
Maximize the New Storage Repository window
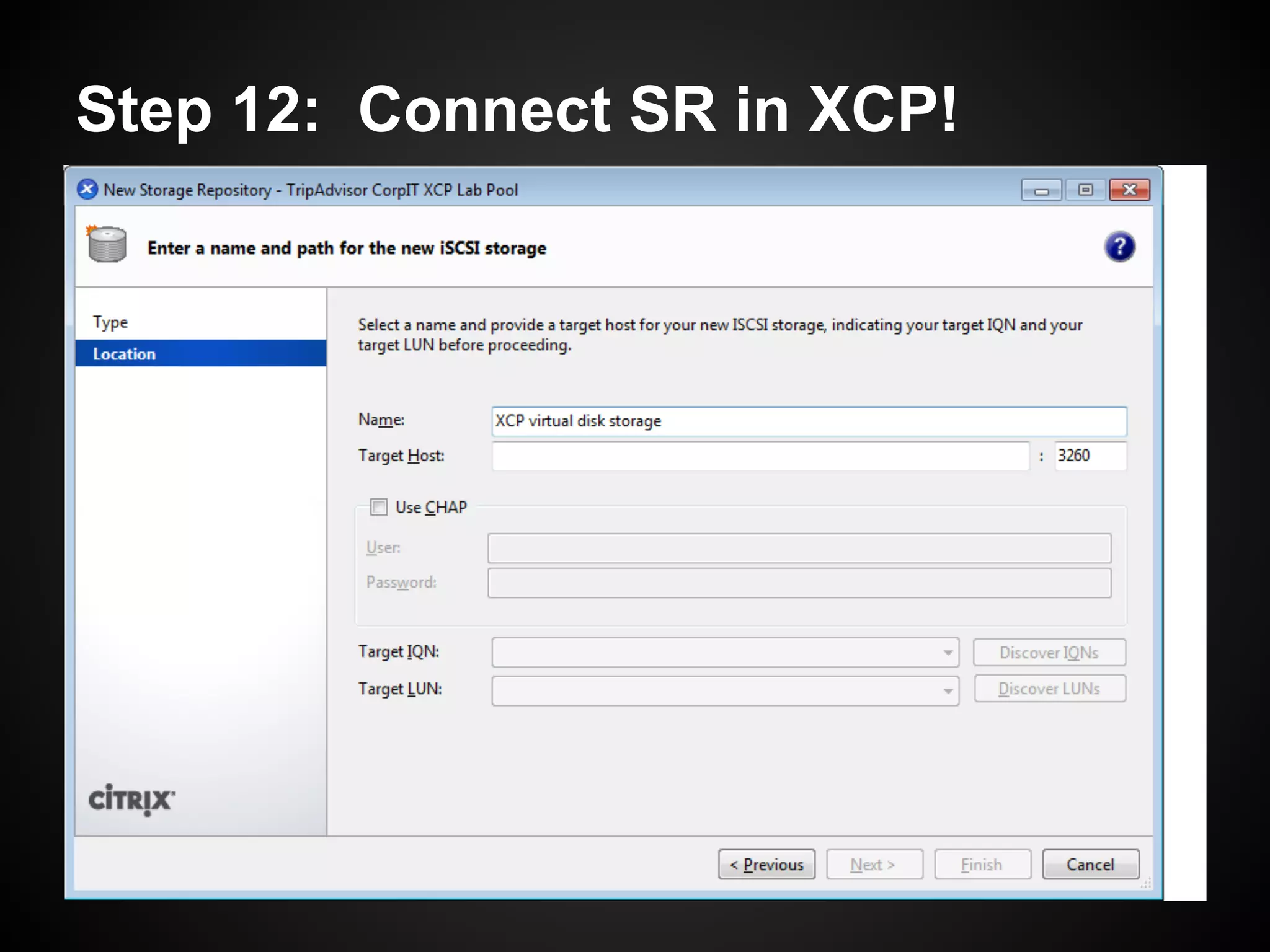(x=1086, y=190)
